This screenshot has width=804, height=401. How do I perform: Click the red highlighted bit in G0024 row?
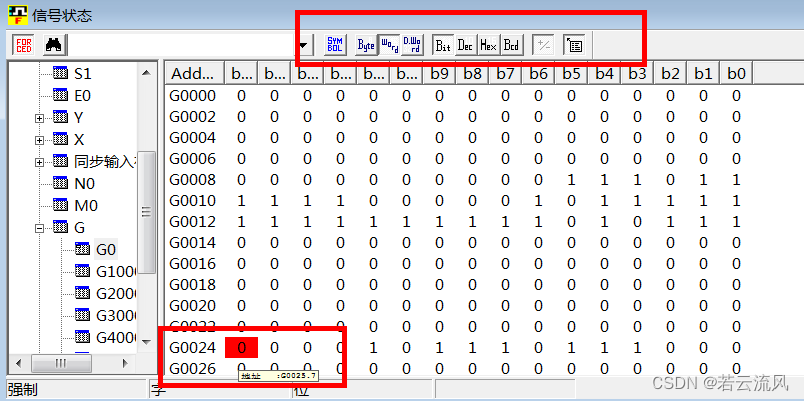click(242, 348)
